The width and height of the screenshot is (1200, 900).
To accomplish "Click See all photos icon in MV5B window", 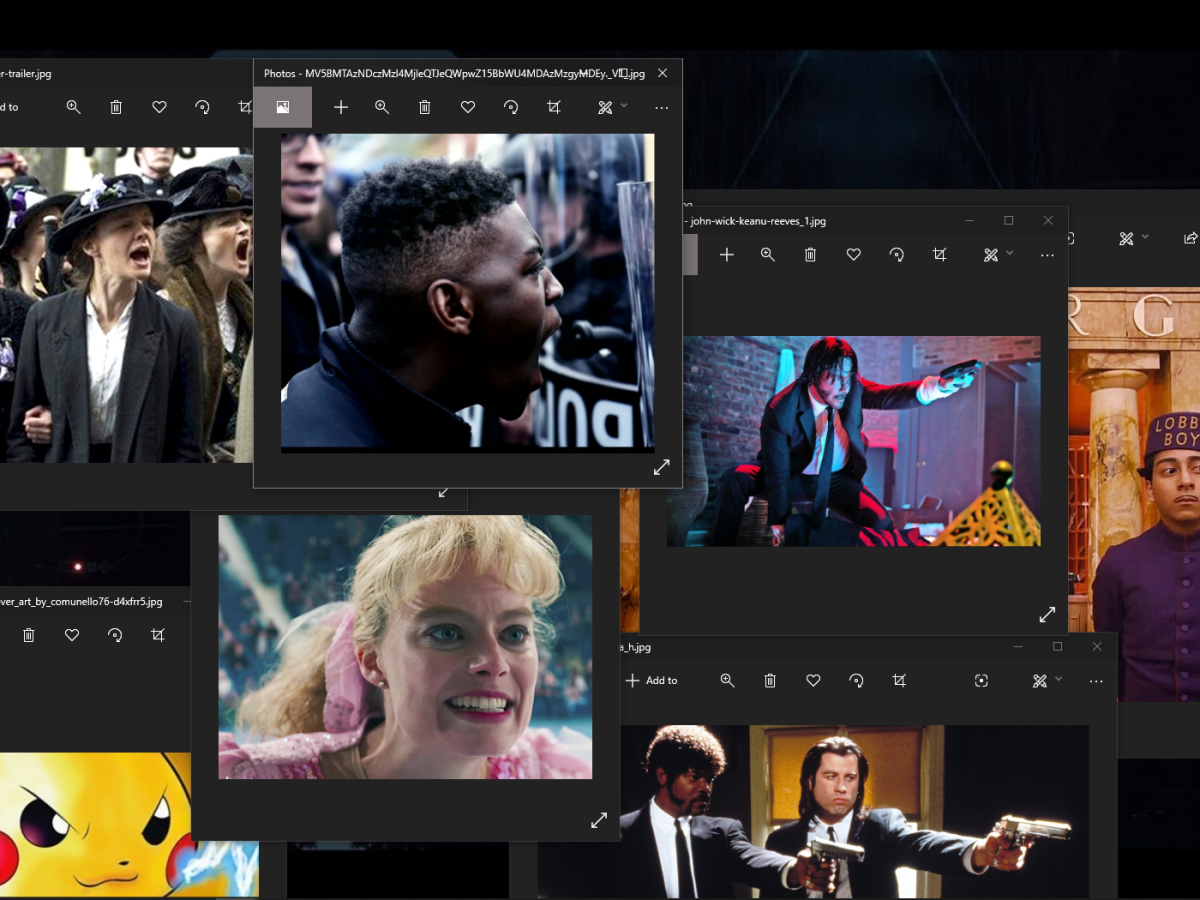I will (283, 107).
